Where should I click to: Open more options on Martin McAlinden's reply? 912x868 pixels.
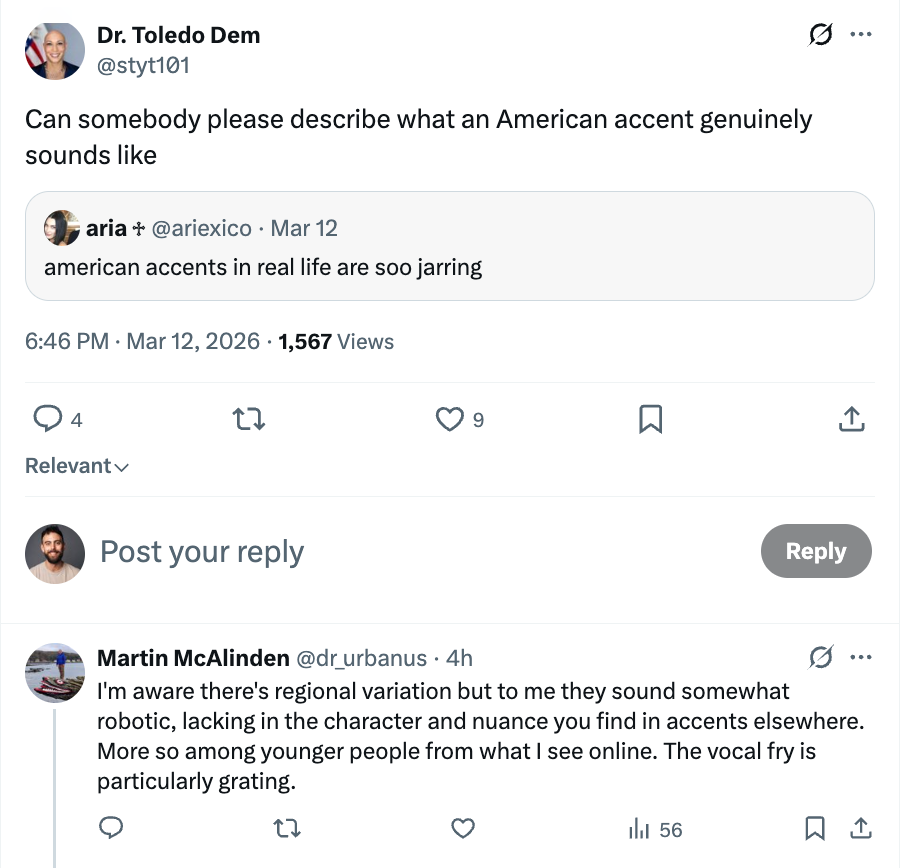861,657
